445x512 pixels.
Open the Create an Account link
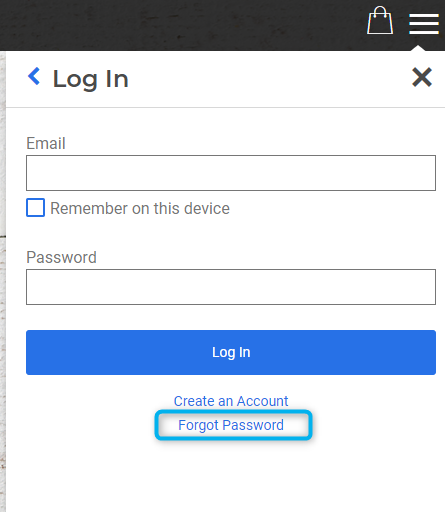click(x=231, y=401)
